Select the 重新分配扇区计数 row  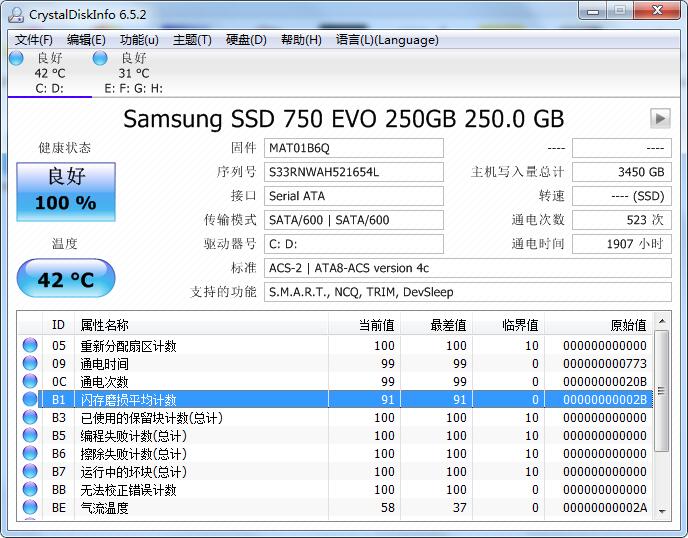[x=335, y=345]
